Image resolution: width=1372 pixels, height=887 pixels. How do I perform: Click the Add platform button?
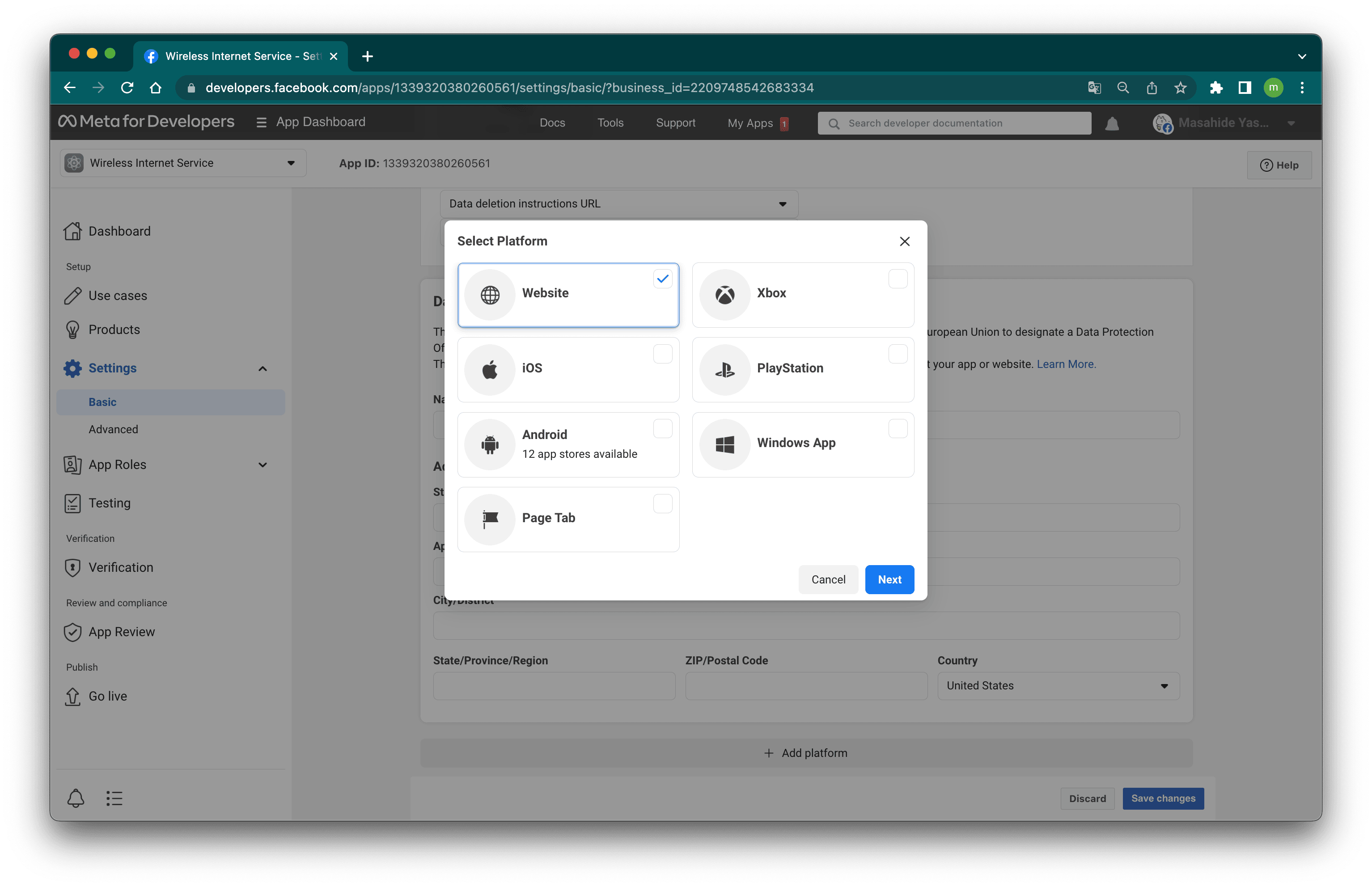click(x=805, y=753)
